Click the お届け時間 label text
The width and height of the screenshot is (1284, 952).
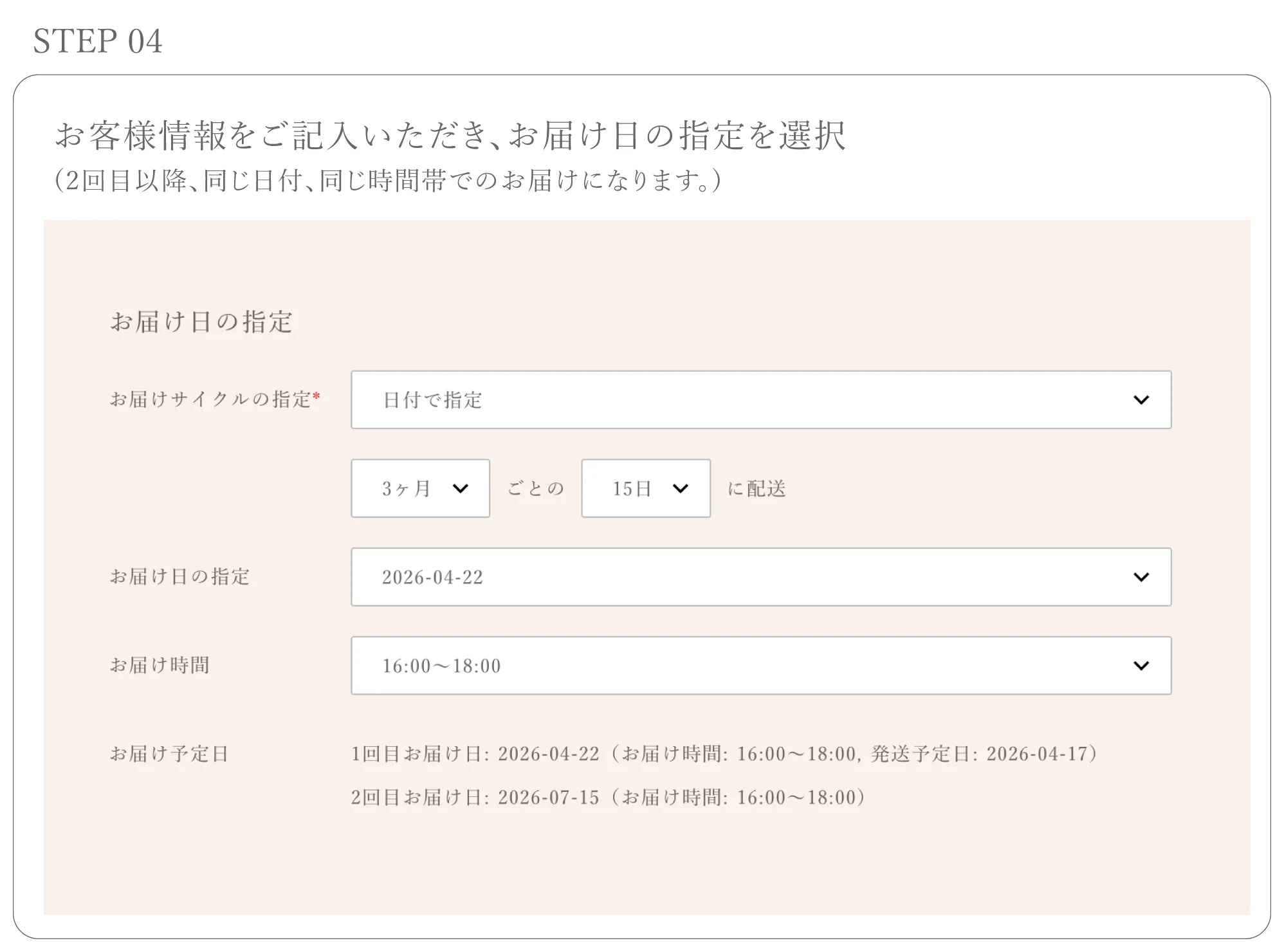point(161,666)
